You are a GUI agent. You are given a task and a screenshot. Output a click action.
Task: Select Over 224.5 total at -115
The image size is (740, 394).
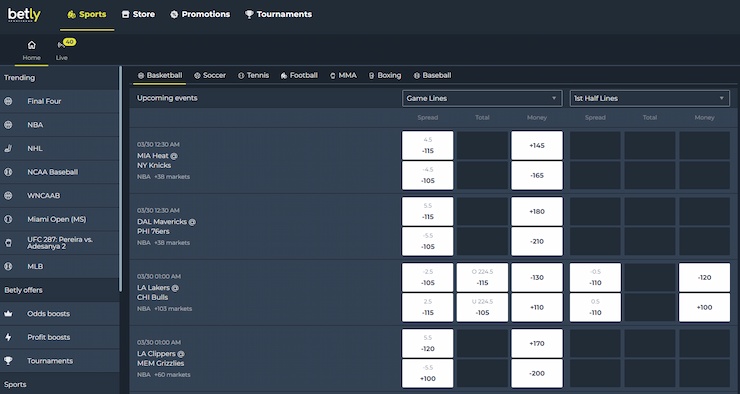pyautogui.click(x=482, y=277)
